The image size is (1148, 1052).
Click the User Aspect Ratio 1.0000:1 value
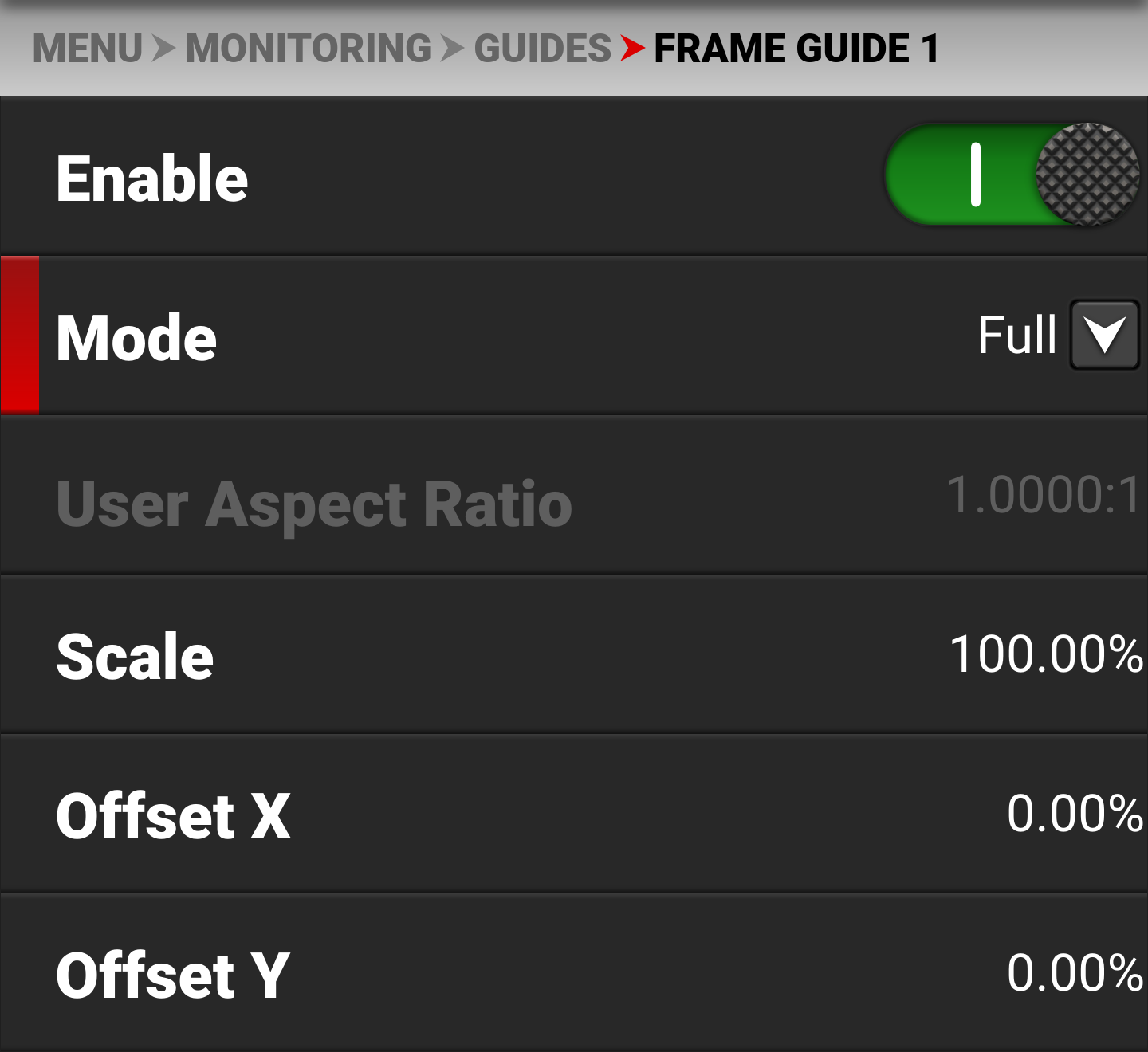pyautogui.click(x=1044, y=495)
